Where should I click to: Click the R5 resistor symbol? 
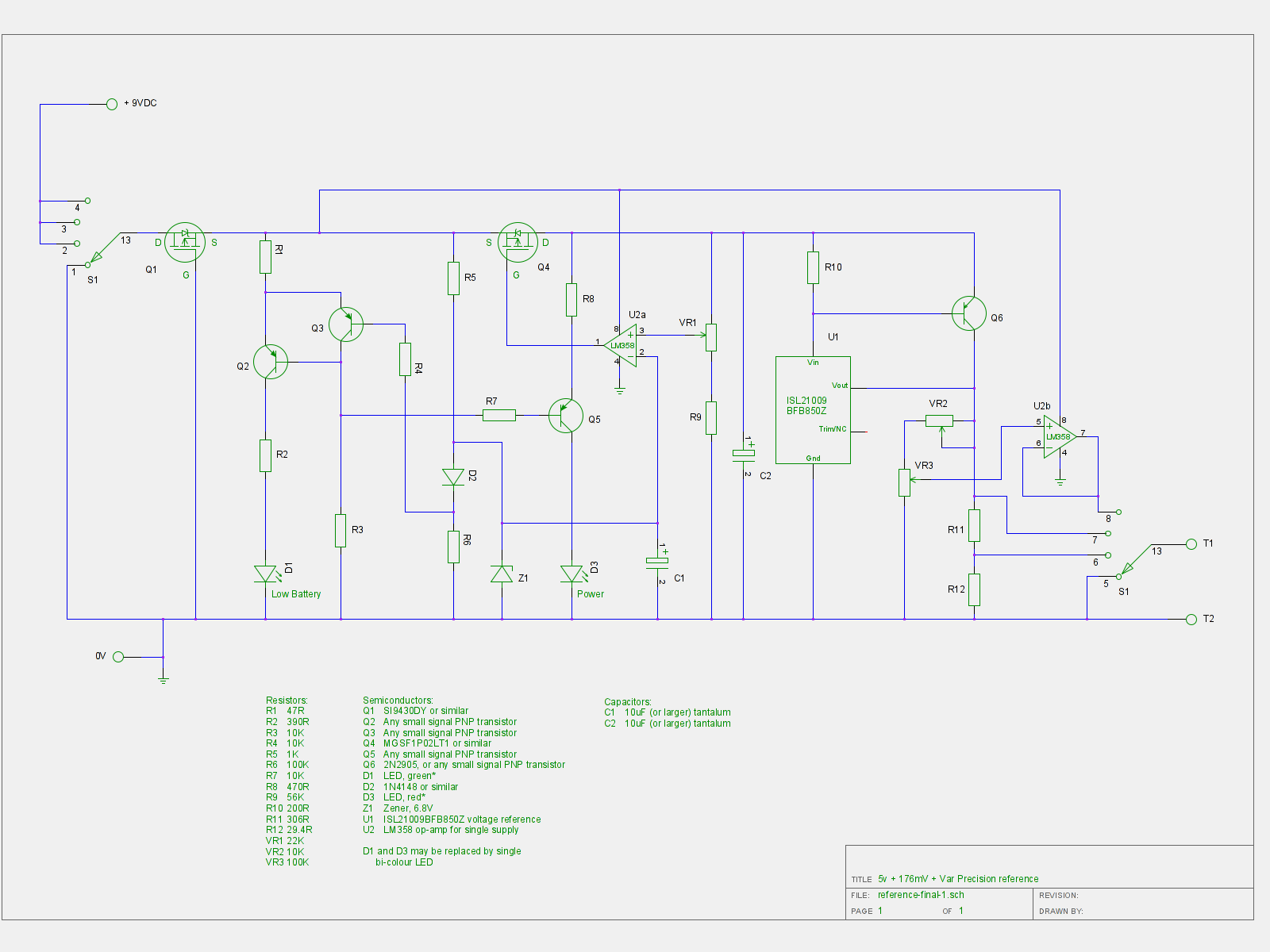tap(453, 278)
